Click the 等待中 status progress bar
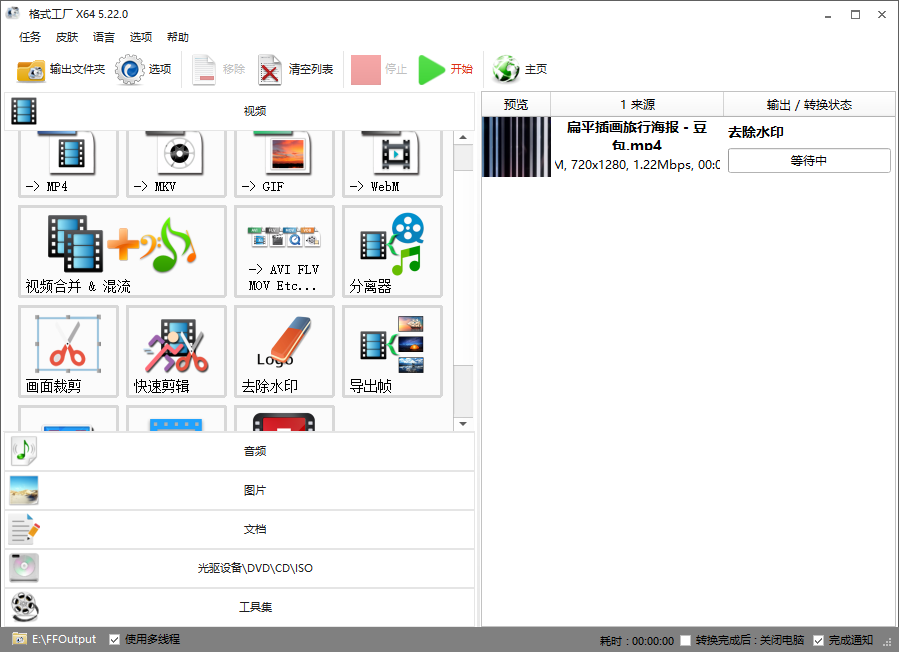The image size is (899, 652). (808, 160)
